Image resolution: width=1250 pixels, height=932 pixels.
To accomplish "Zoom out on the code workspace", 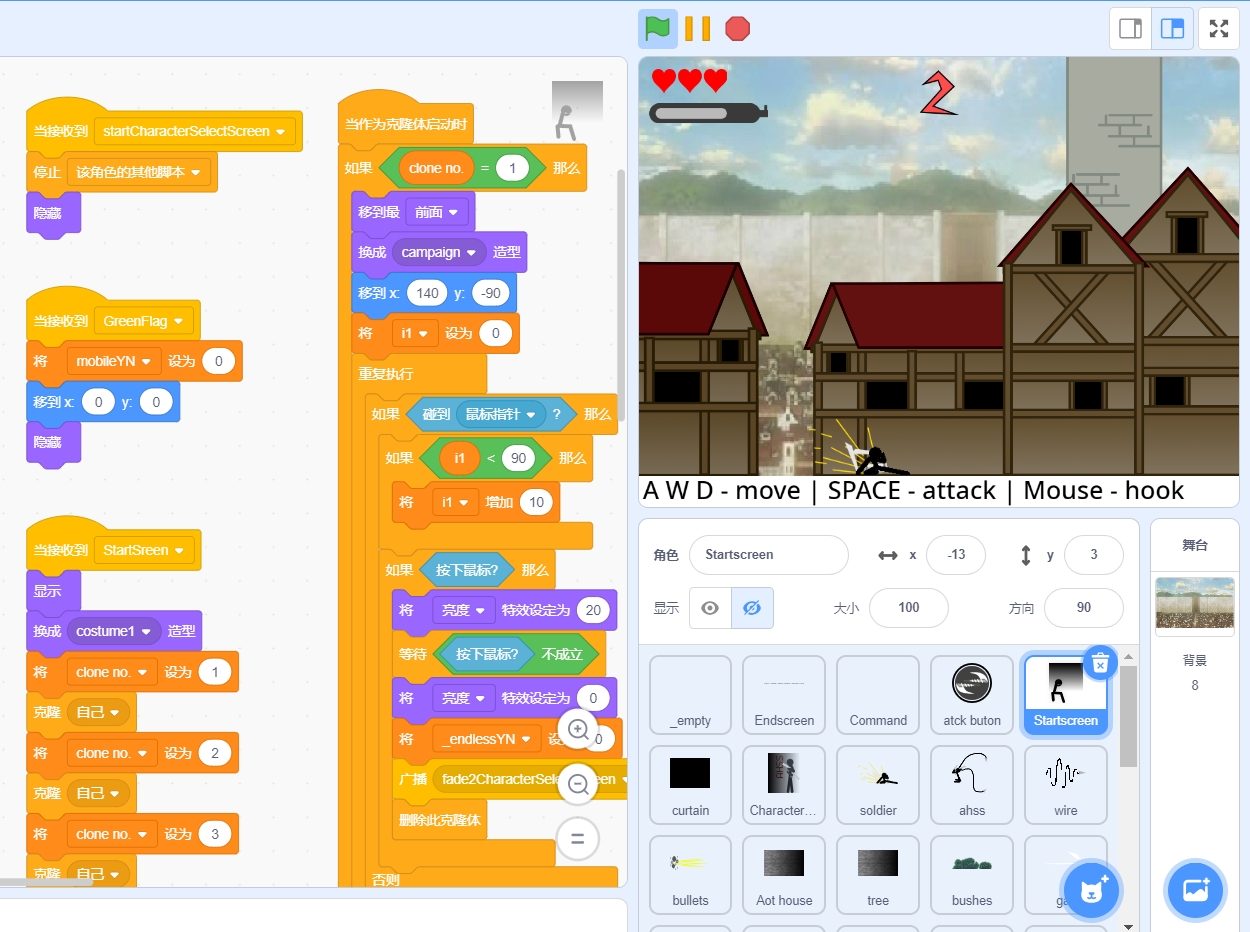I will pos(578,785).
